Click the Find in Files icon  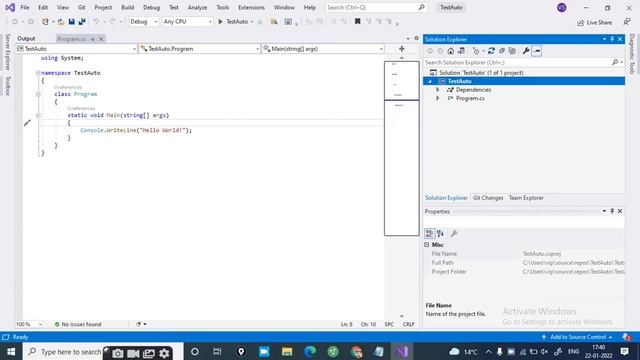tap(274, 22)
